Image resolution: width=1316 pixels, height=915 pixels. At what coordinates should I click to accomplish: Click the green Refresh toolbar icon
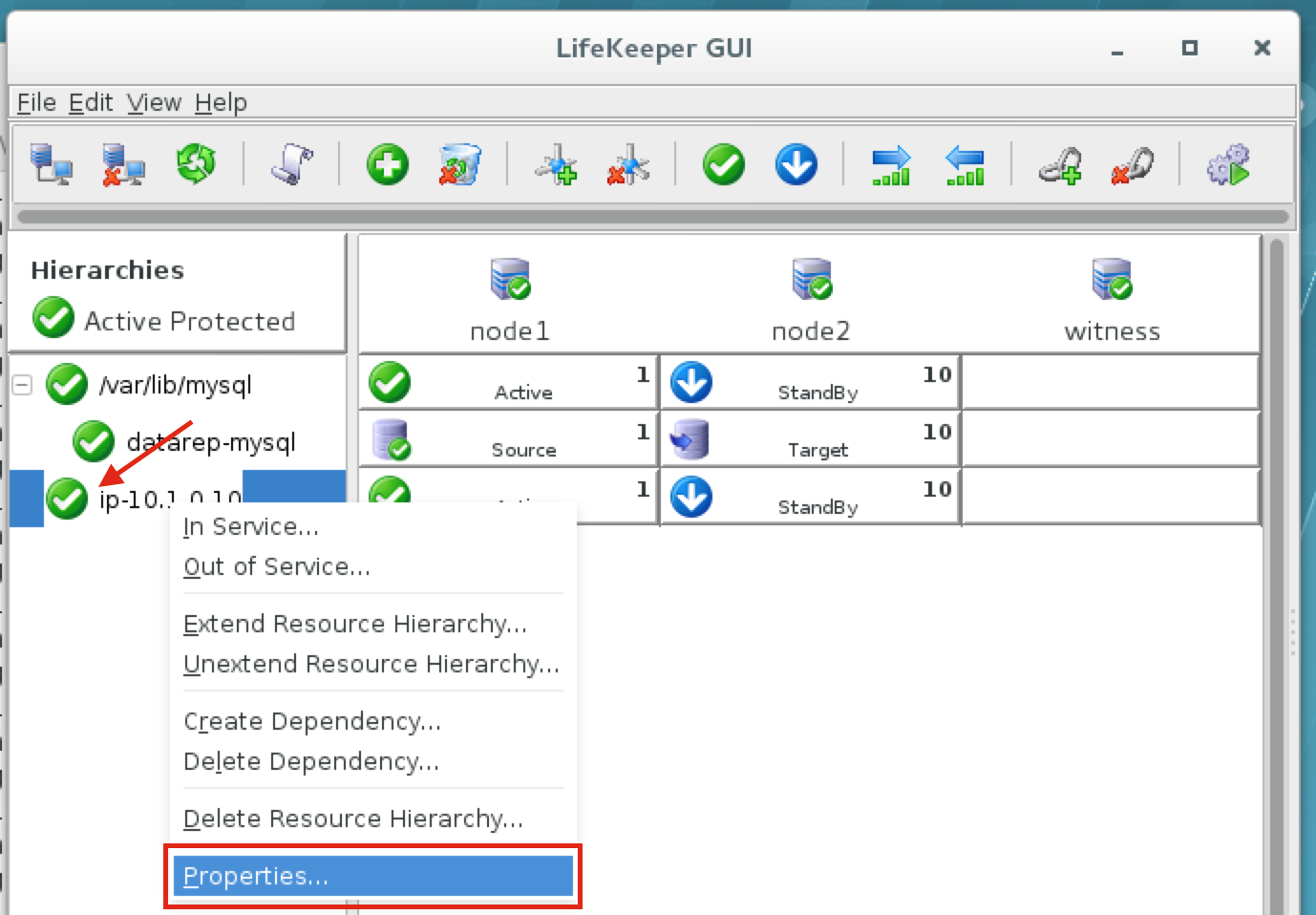click(196, 164)
